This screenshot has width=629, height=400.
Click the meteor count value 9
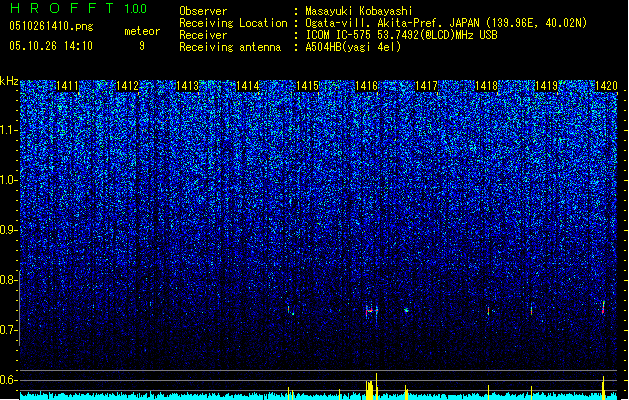click(x=142, y=46)
